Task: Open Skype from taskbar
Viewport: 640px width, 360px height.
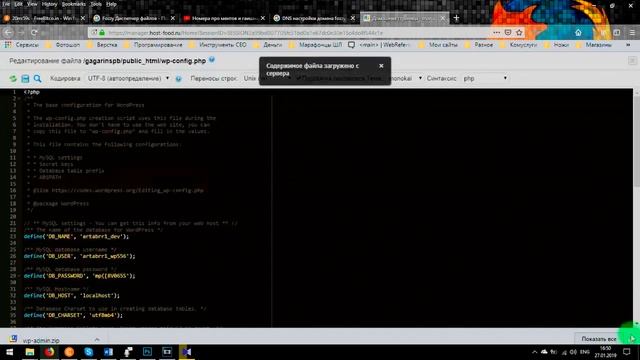Action: (x=88, y=352)
